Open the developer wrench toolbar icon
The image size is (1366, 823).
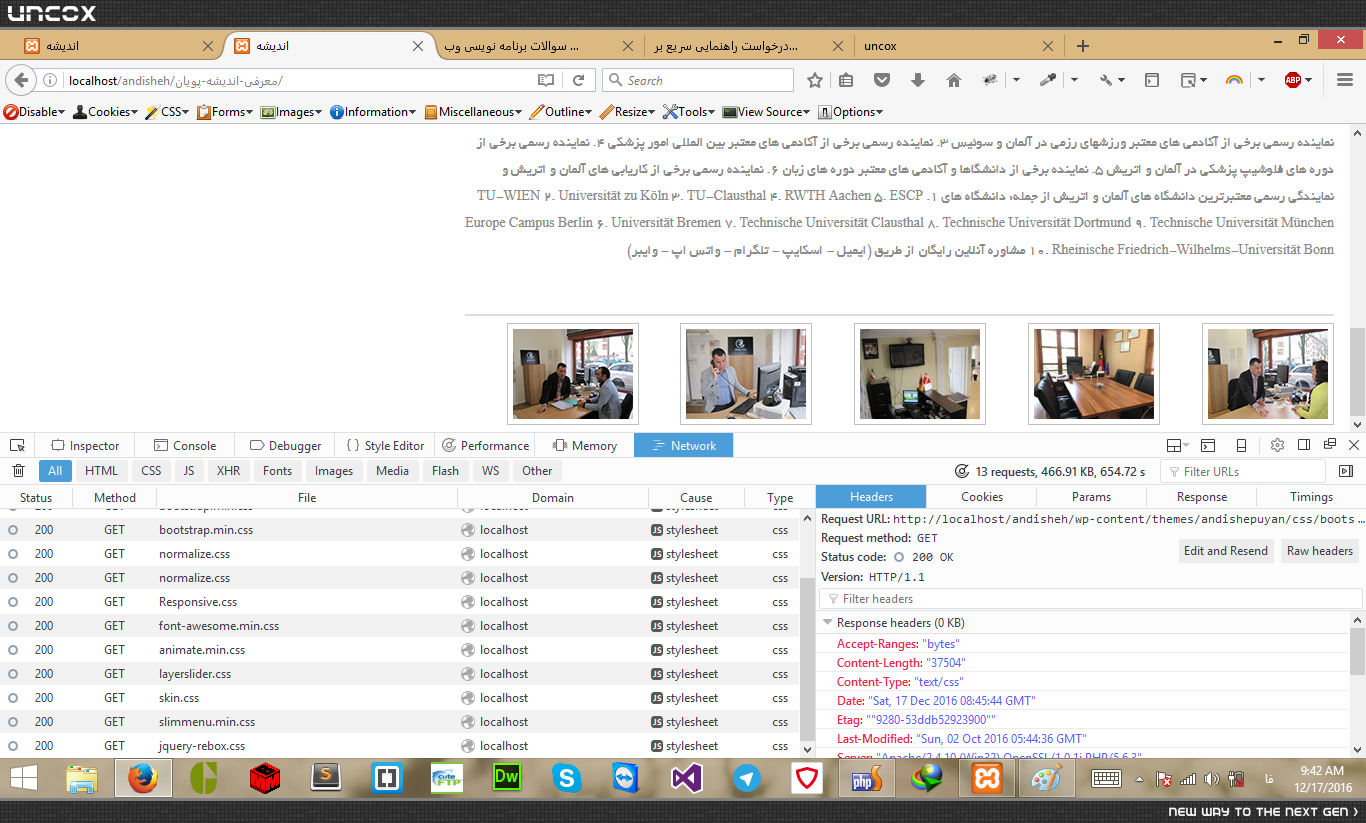point(1106,80)
